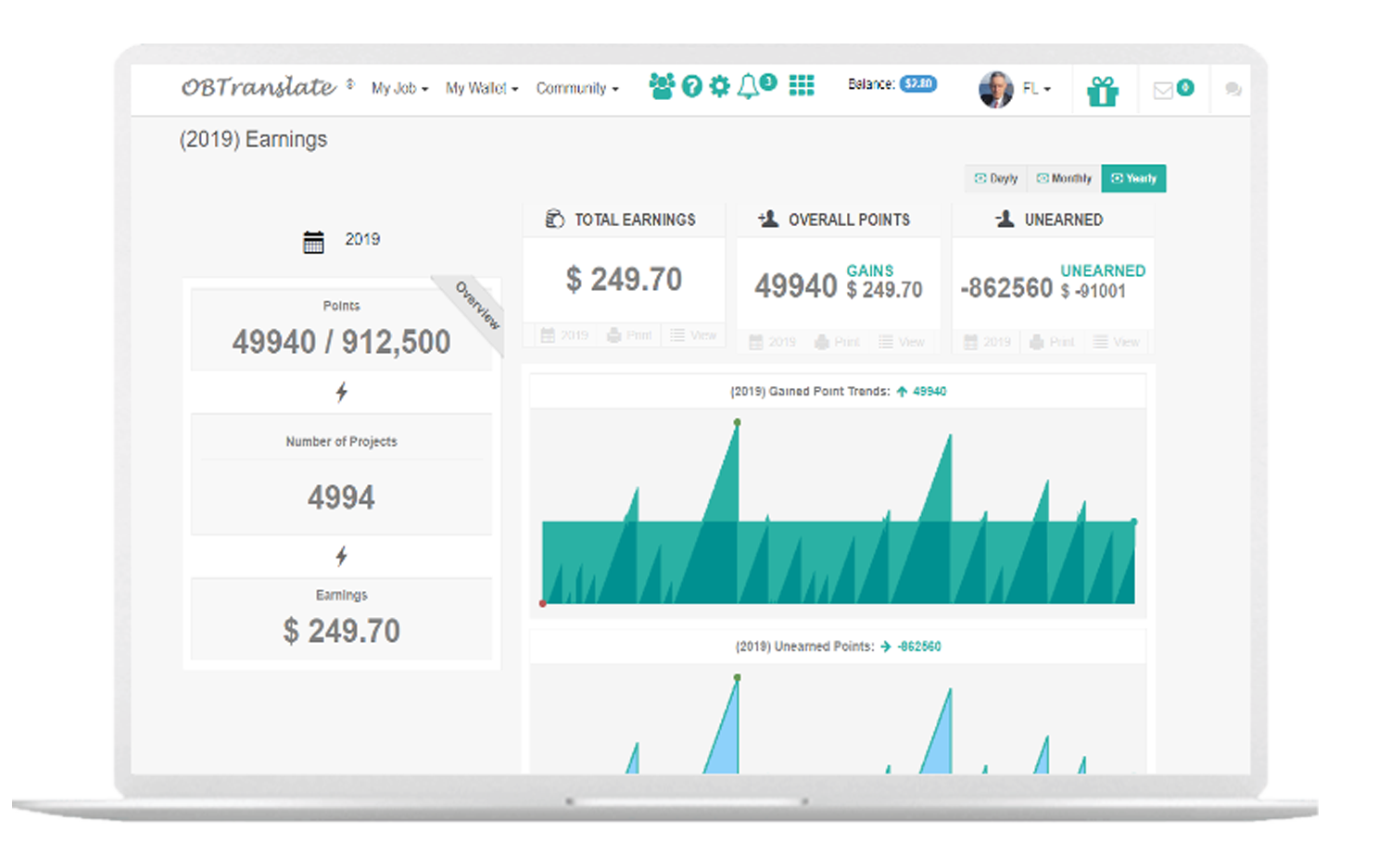
Task: Click the OBTranslate logo
Action: coord(258,87)
